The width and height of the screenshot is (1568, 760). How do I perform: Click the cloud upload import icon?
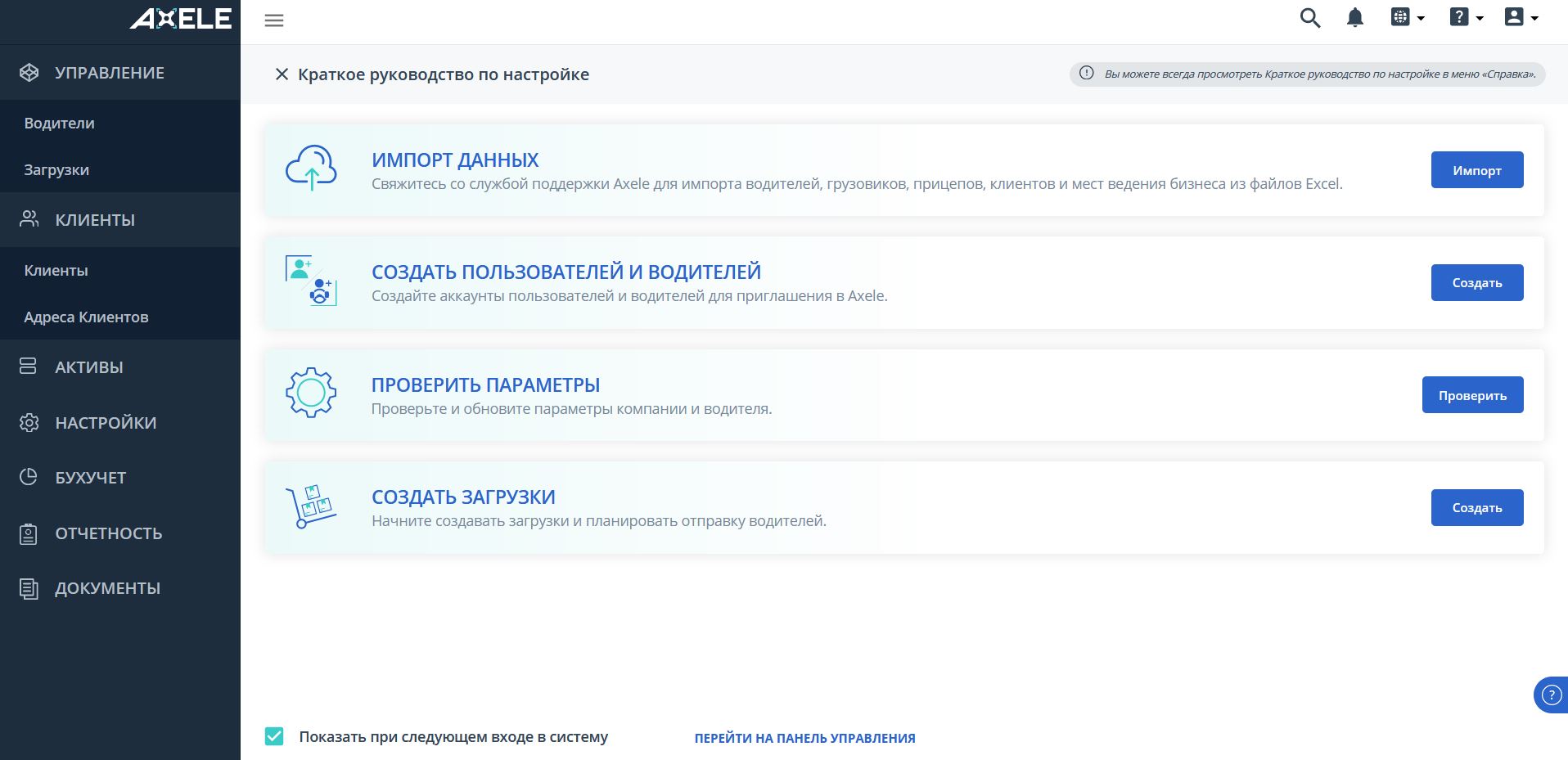click(x=311, y=169)
